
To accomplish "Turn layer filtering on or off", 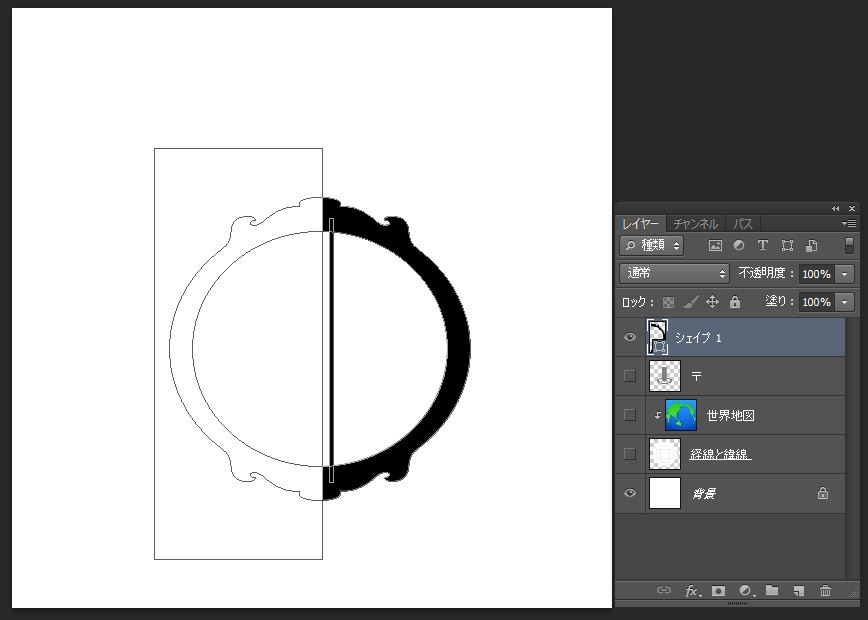I will point(849,245).
